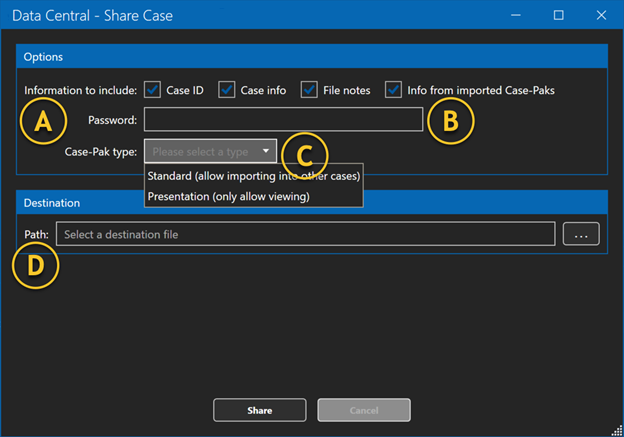
Task: Click the destination Path field
Action: [x=306, y=234]
